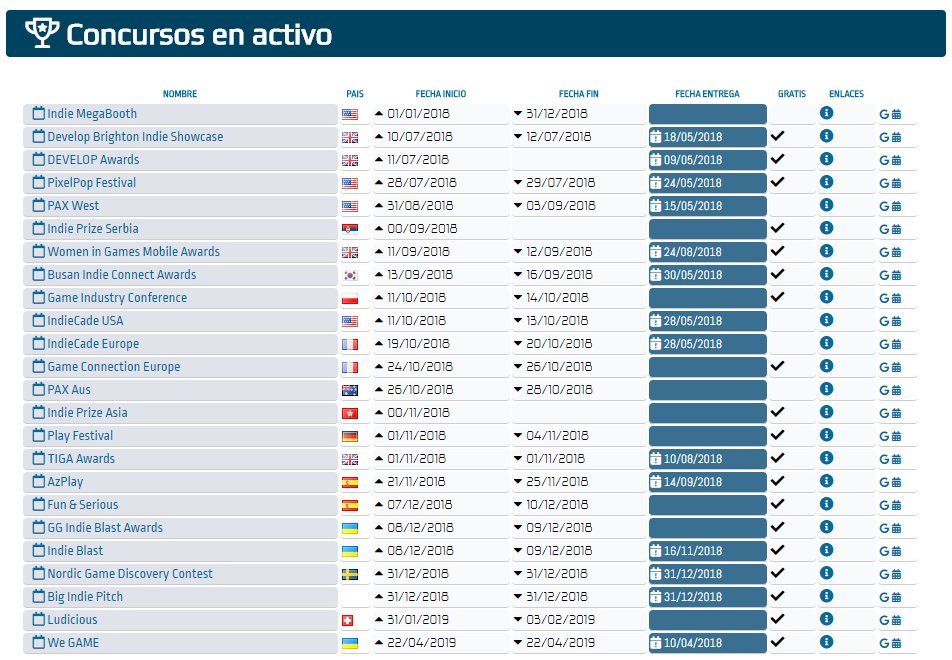Viewport: 952px width, 660px height.
Task: Click start date 21/11/2018 of AzPlay
Action: coord(416,481)
